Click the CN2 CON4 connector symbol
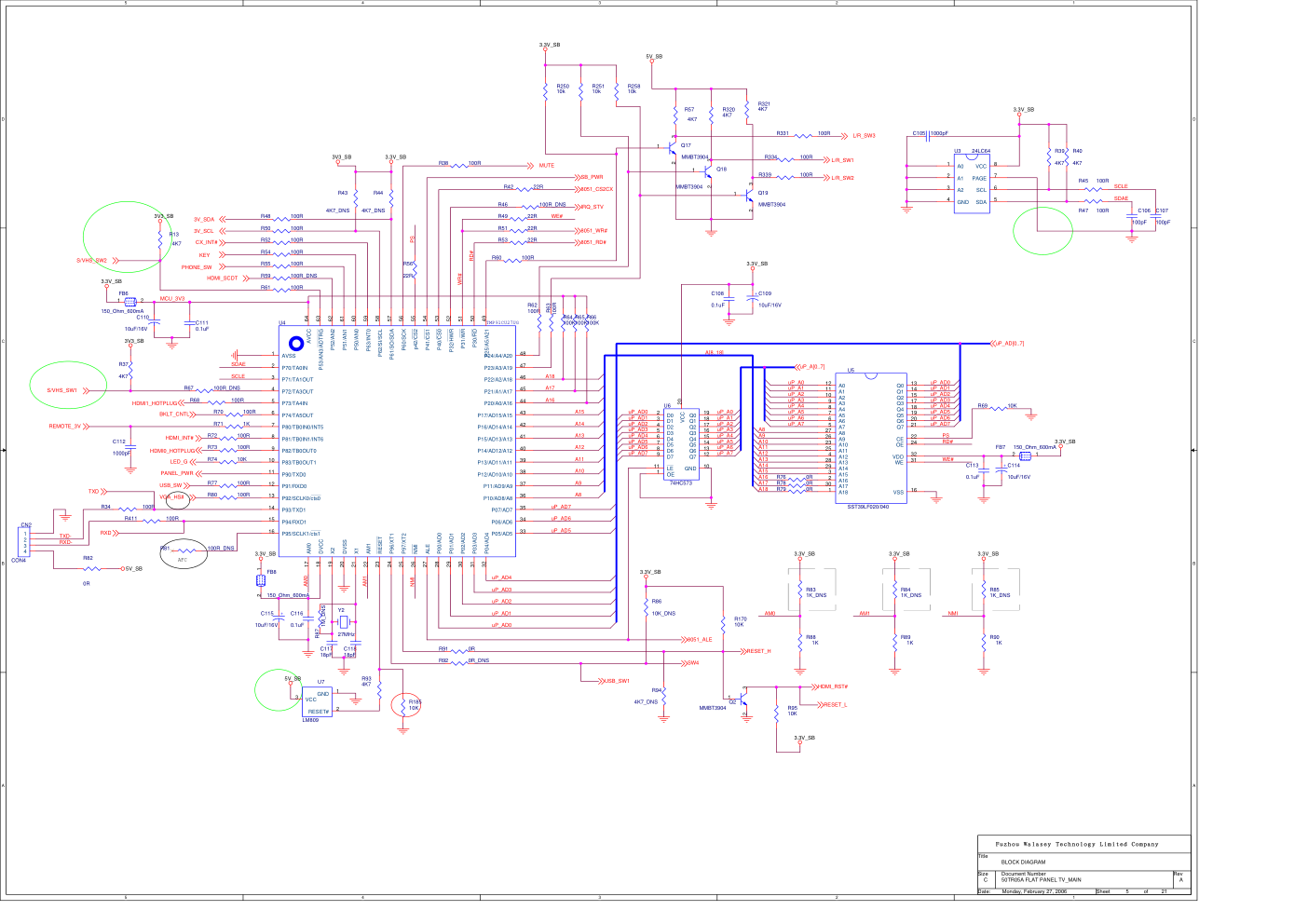 25,542
